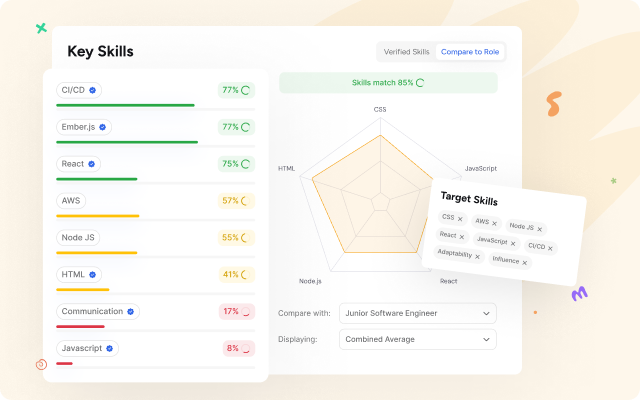Click the verified badge on CI/CD skill

(92, 90)
